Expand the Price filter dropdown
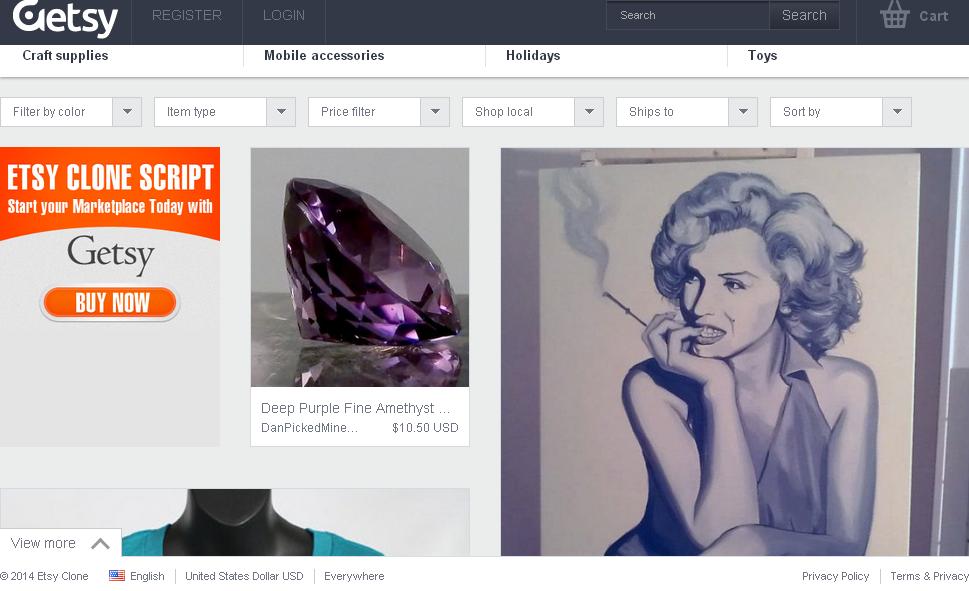 coord(435,112)
